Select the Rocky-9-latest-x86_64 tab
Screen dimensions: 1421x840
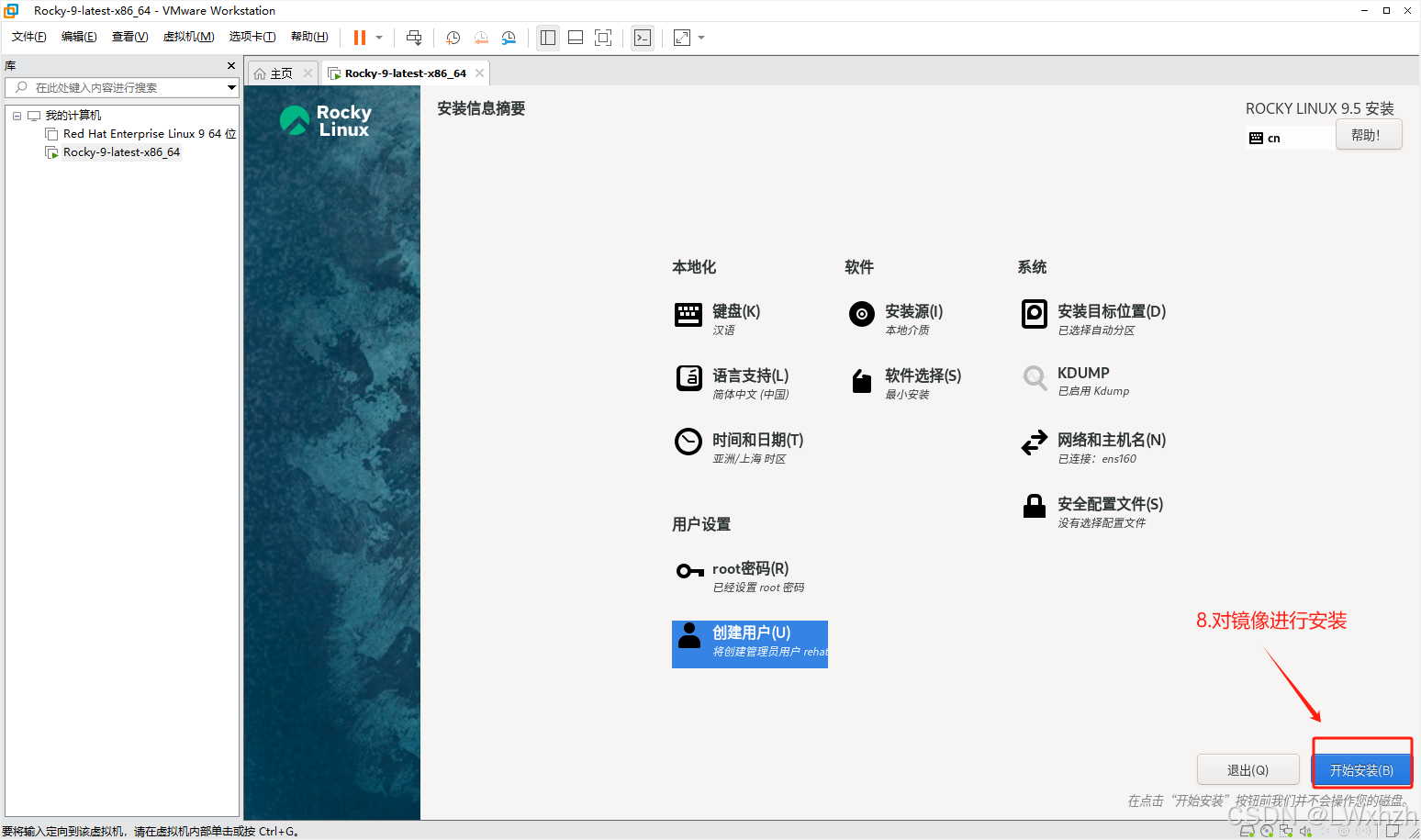[405, 73]
